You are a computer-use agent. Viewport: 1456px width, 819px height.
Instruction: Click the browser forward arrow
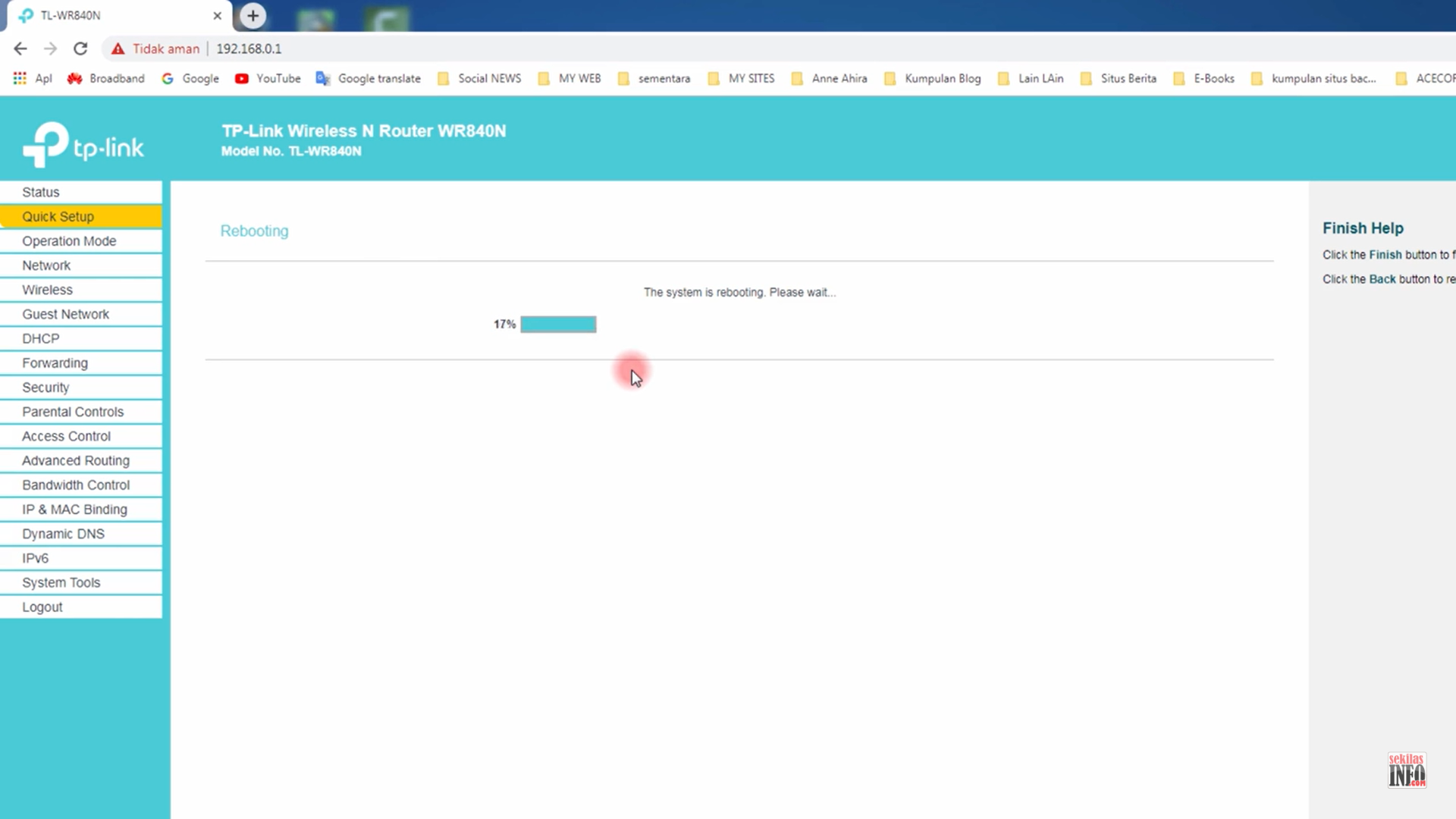point(50,49)
